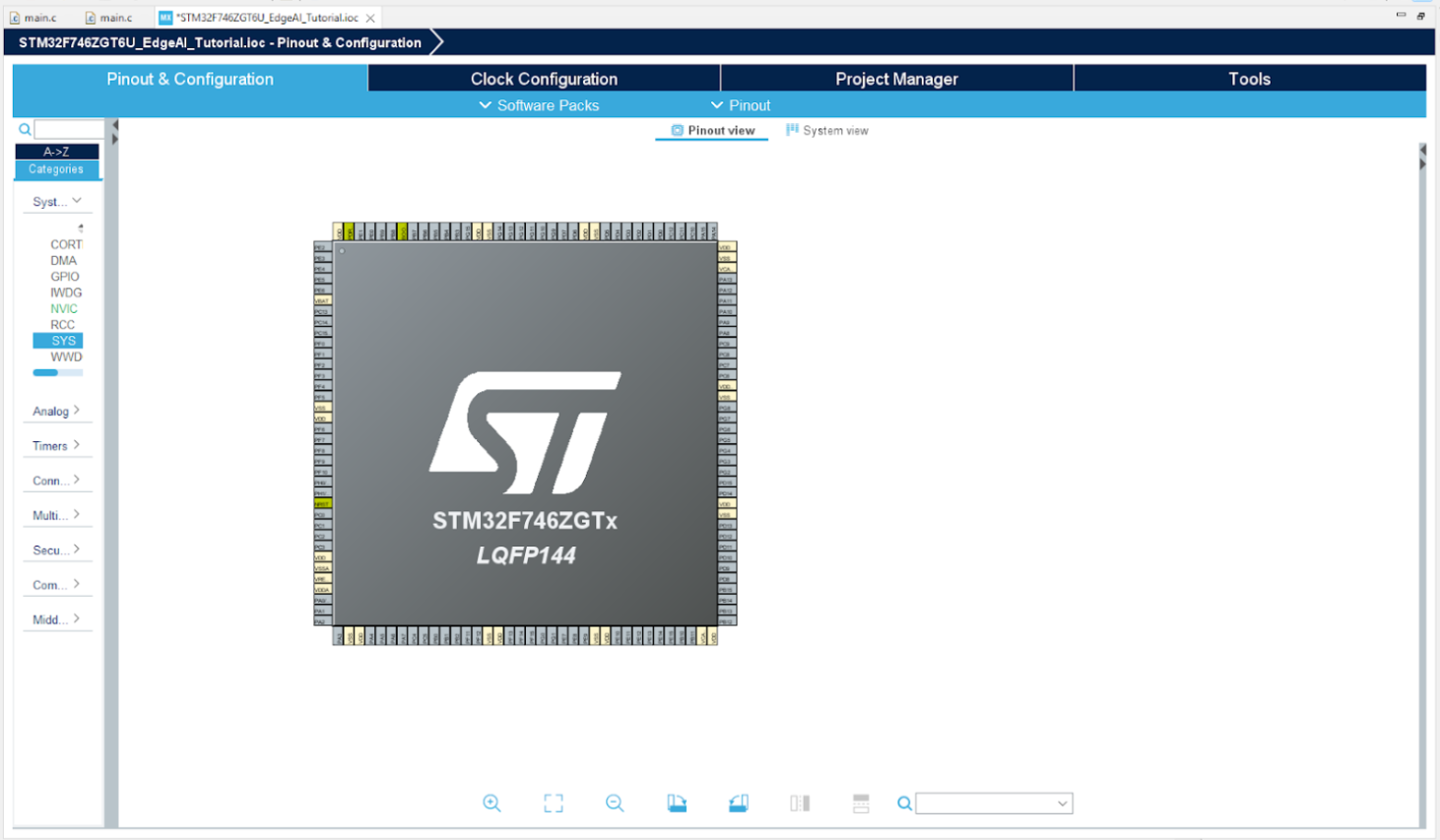Image resolution: width=1440 pixels, height=840 pixels.
Task: Rotate the chip view counter-clockwise
Action: (739, 804)
